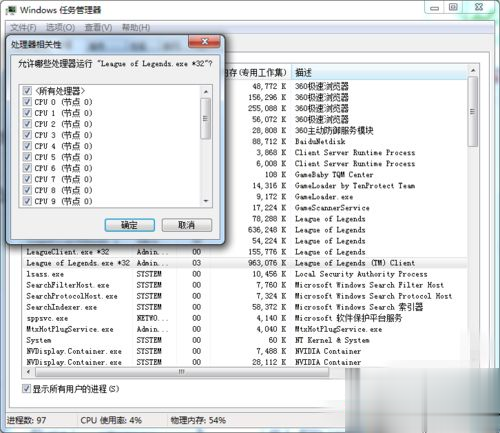Sort by the 描述 column header
This screenshot has height=433, width=500.
(379, 72)
